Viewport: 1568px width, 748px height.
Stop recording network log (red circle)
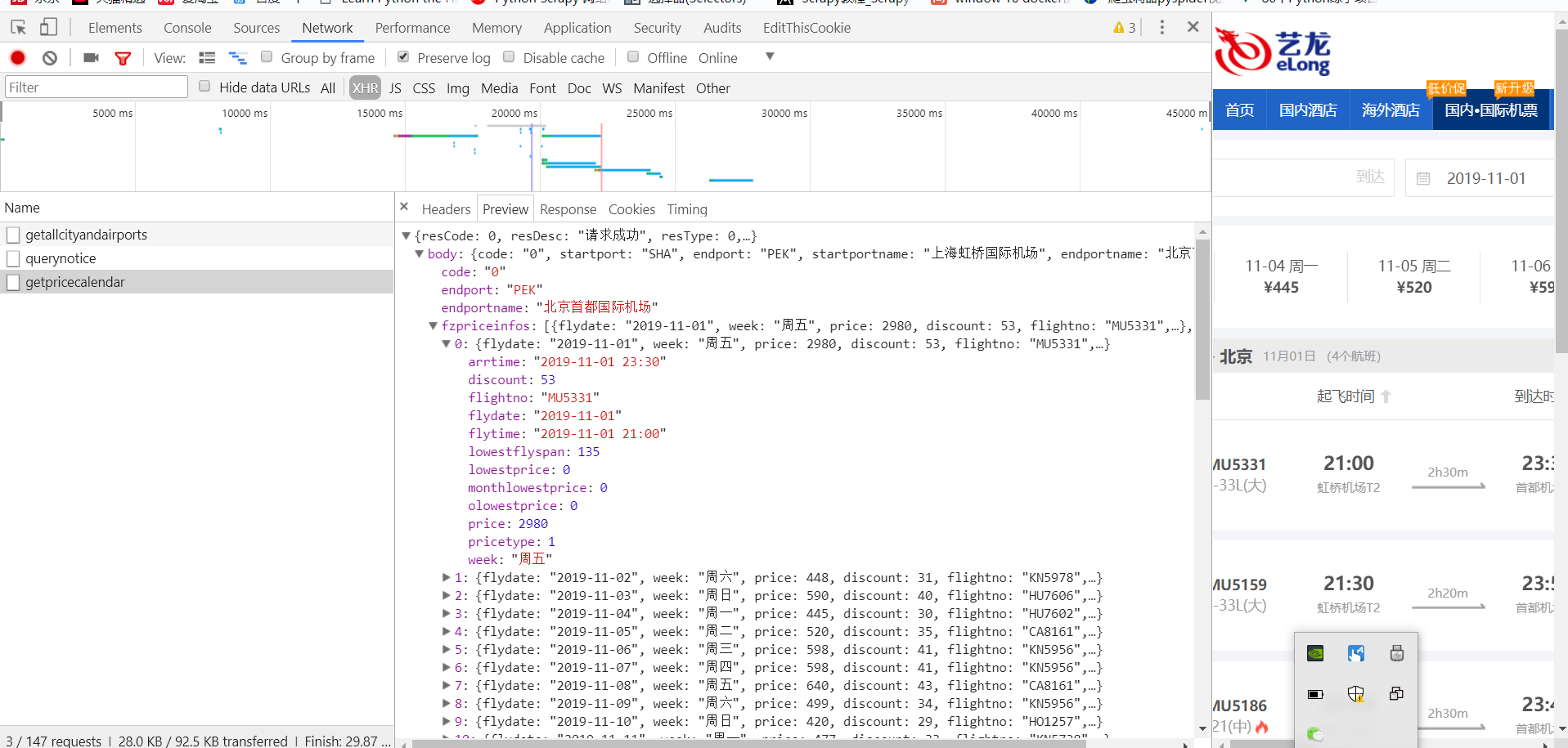18,58
